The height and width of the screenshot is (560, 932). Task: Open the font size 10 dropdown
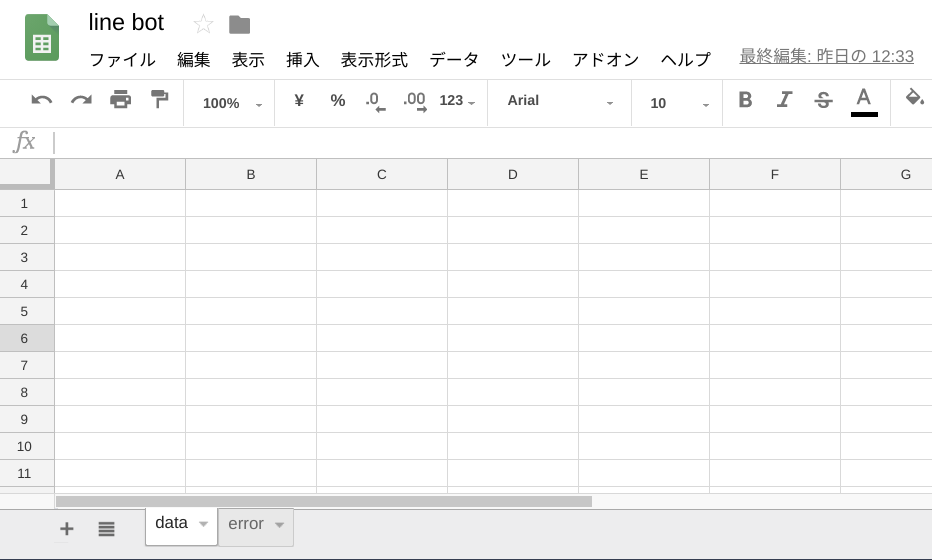(x=679, y=103)
